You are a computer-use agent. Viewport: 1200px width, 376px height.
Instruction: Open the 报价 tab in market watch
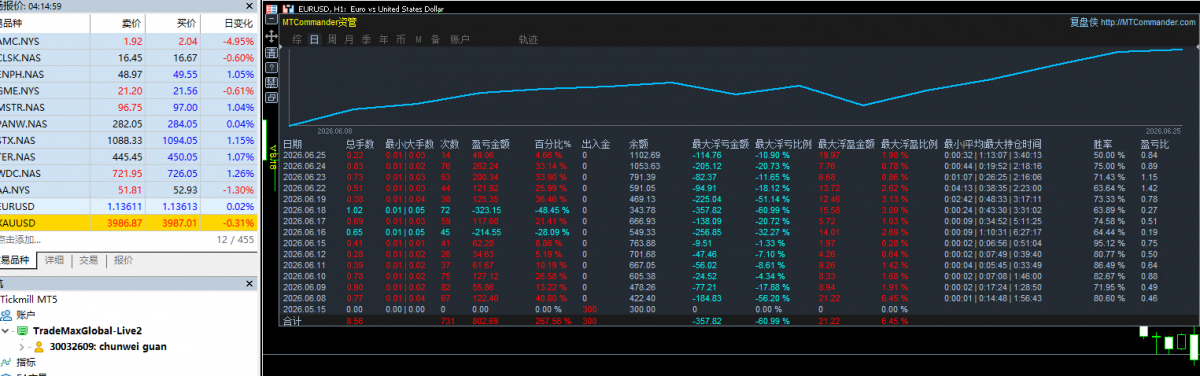[x=123, y=260]
